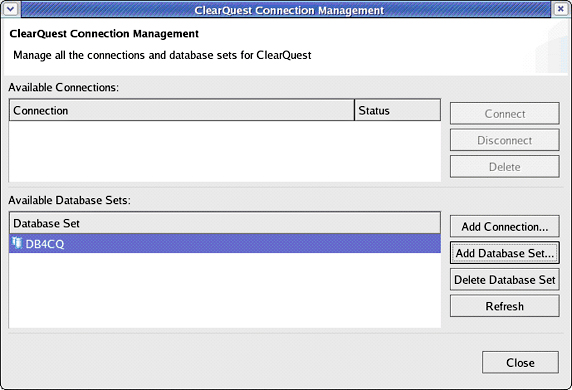Click the greyed-out Disconnect button

[505, 140]
